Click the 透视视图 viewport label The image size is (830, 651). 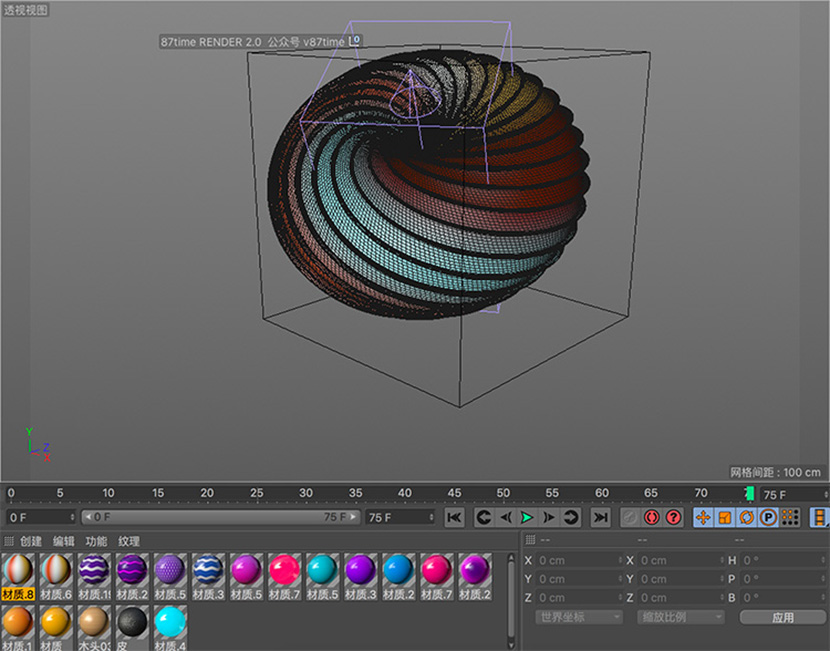click(x=25, y=10)
